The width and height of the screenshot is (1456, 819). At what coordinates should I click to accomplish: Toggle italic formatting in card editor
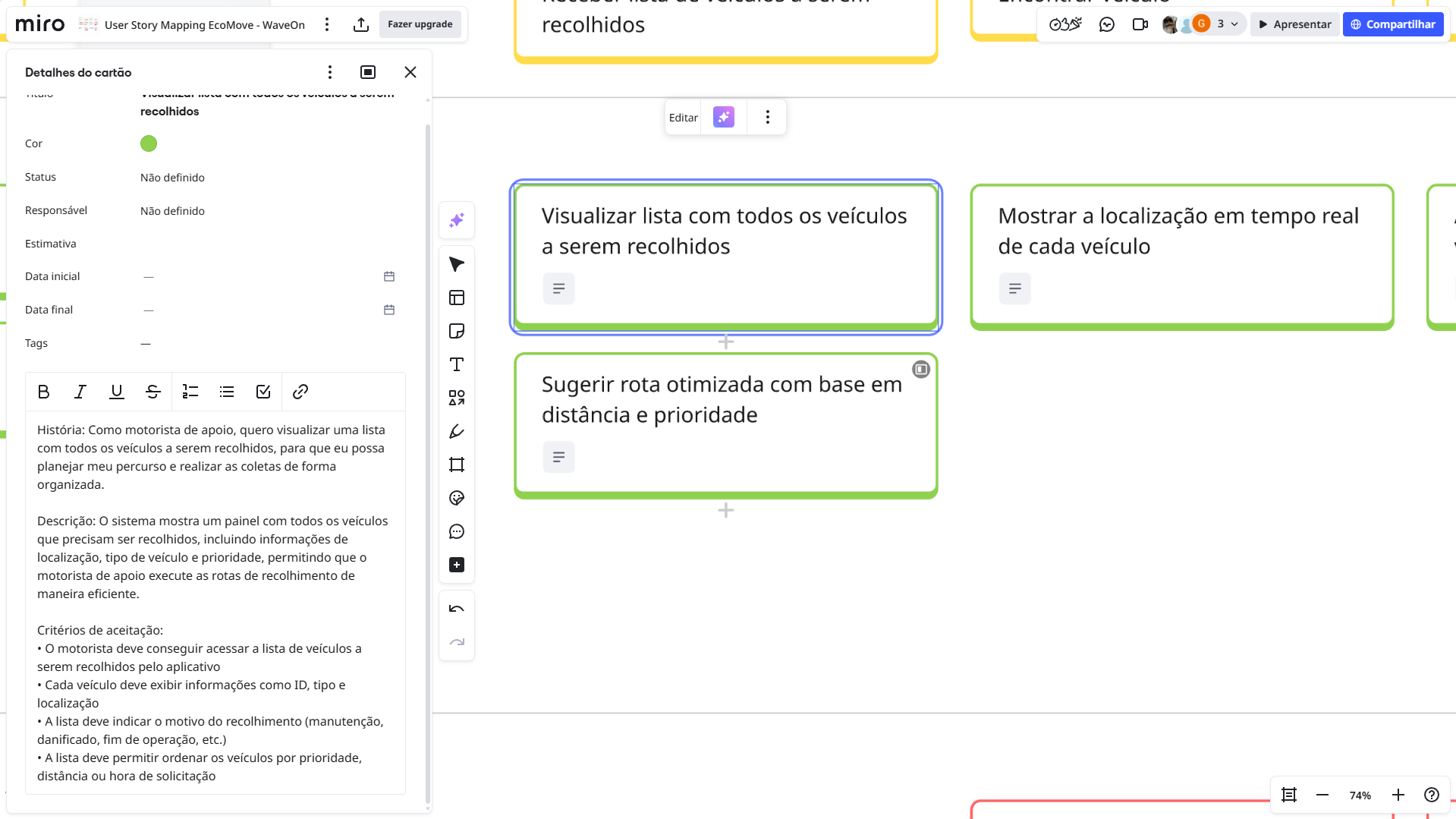point(80,392)
